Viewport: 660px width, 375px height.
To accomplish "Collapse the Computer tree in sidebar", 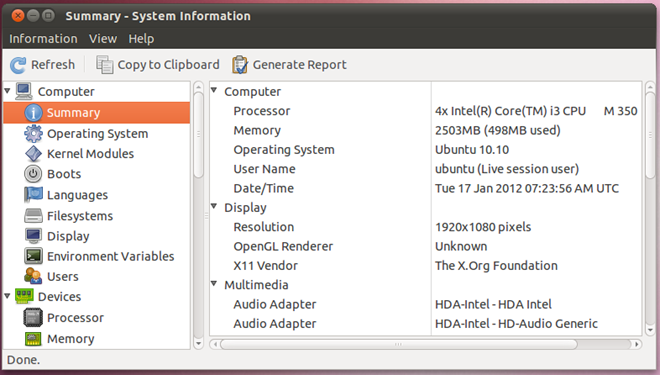I will [x=7, y=90].
